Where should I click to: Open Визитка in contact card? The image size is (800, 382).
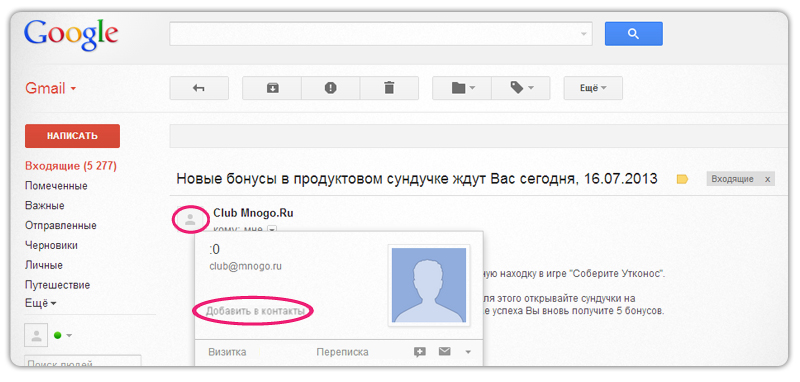tap(227, 352)
